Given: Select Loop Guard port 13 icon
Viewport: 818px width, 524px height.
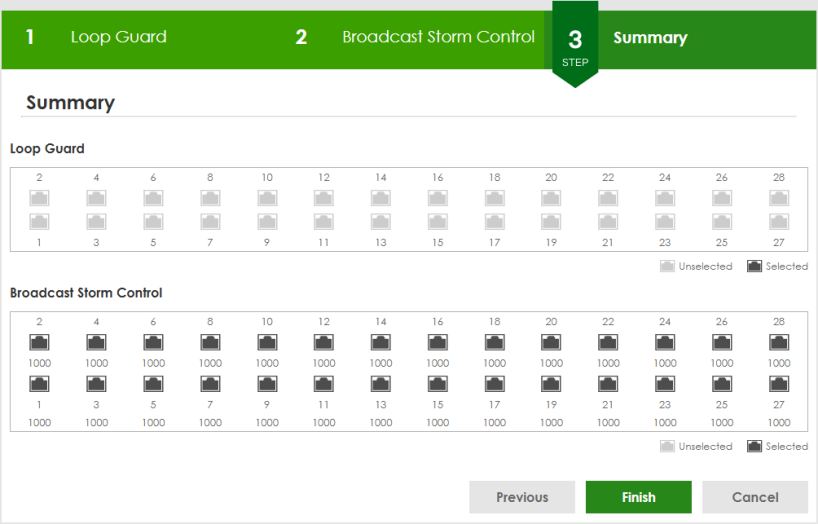Looking at the screenshot, I should 381,222.
